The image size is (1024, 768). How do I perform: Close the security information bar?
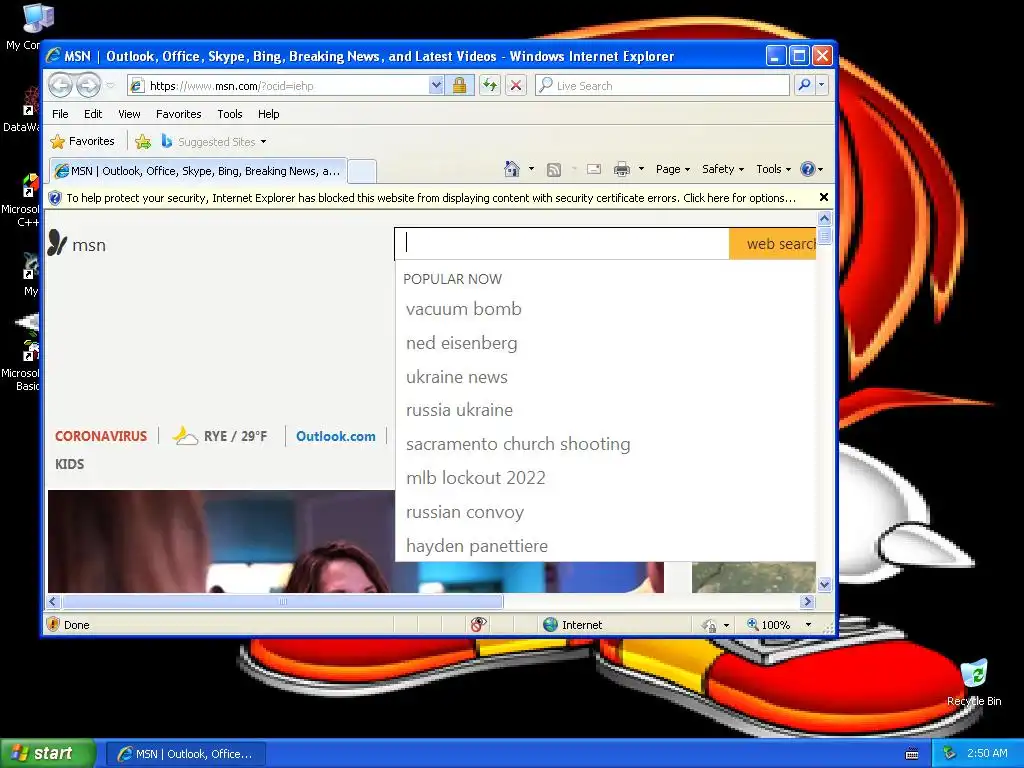click(824, 197)
